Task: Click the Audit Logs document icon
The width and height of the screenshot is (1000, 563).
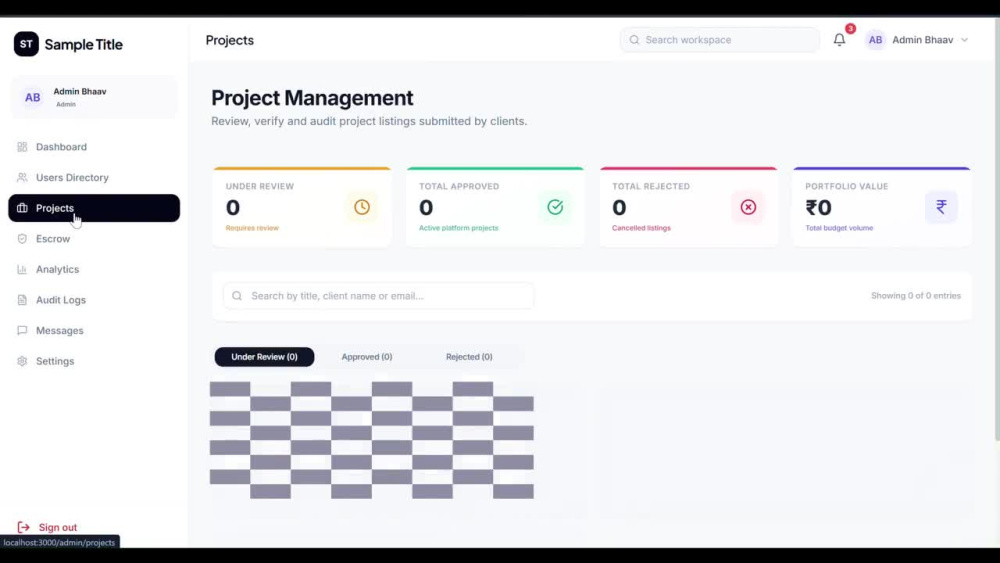Action: (22, 300)
